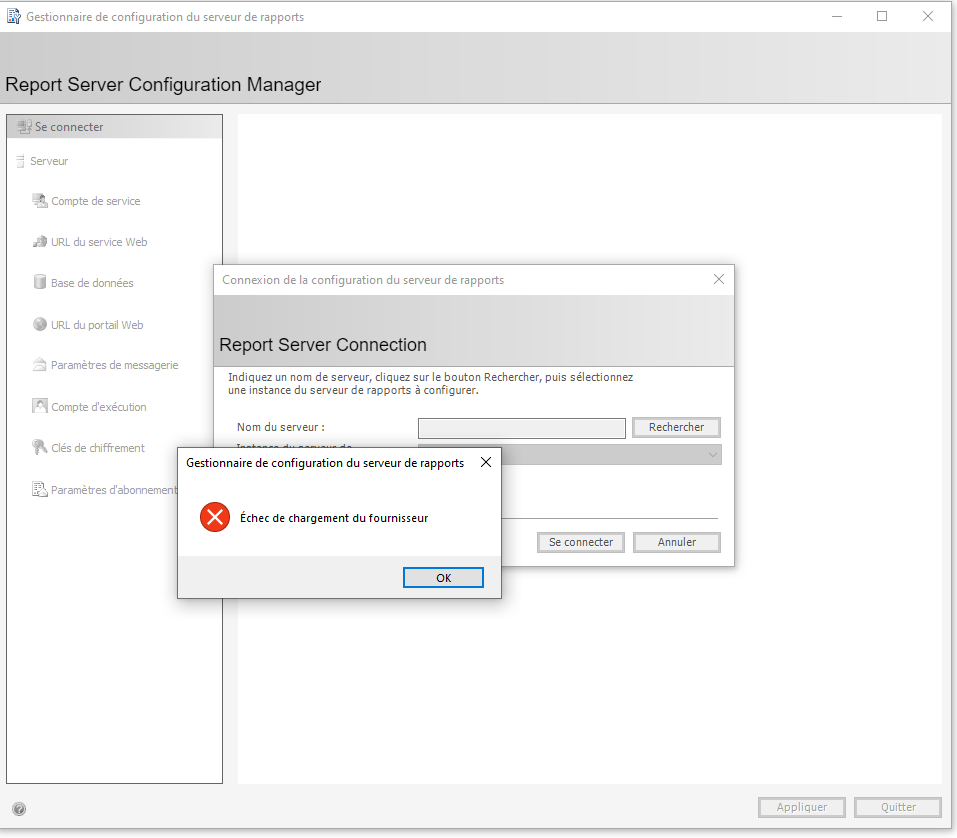This screenshot has height=838, width=957.
Task: Open Compte de service page
Action: [96, 201]
